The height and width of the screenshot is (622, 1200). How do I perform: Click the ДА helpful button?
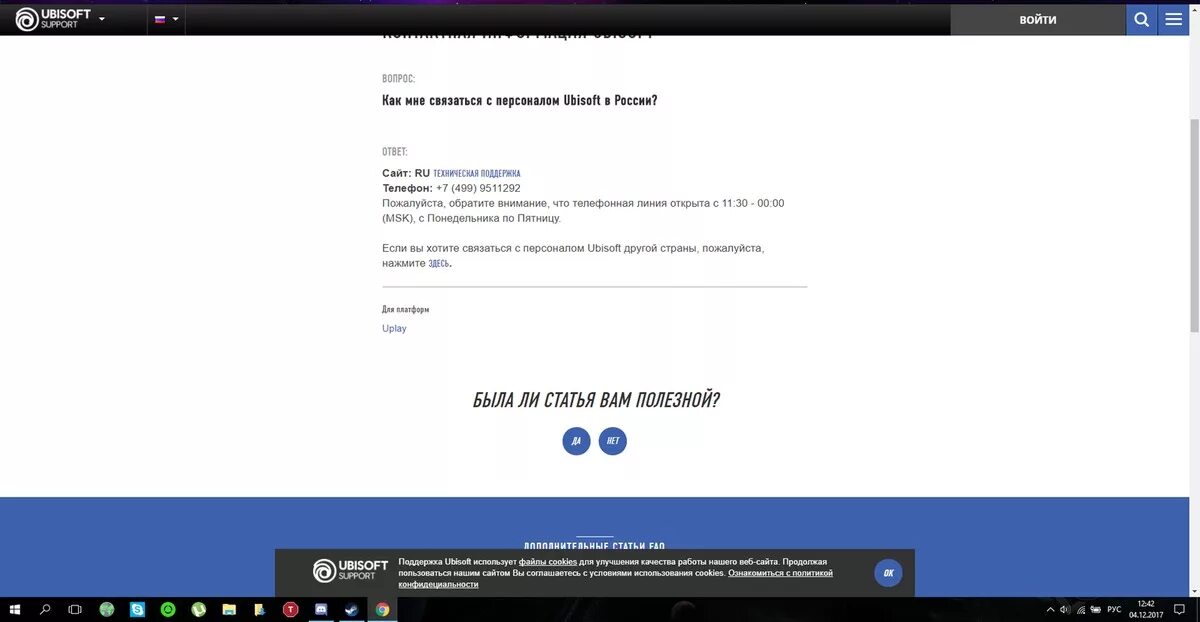[576, 441]
